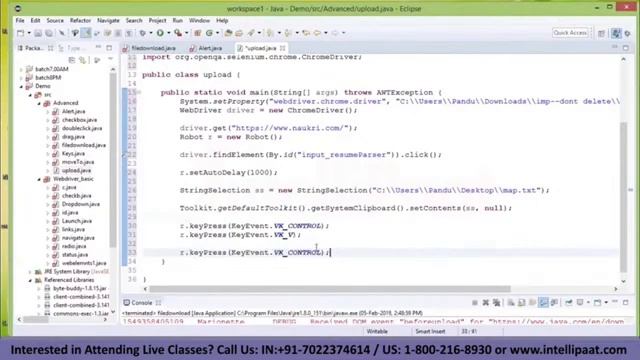Remove launch from console (X icon)
The height and width of the screenshot is (360, 640).
click(x=485, y=302)
